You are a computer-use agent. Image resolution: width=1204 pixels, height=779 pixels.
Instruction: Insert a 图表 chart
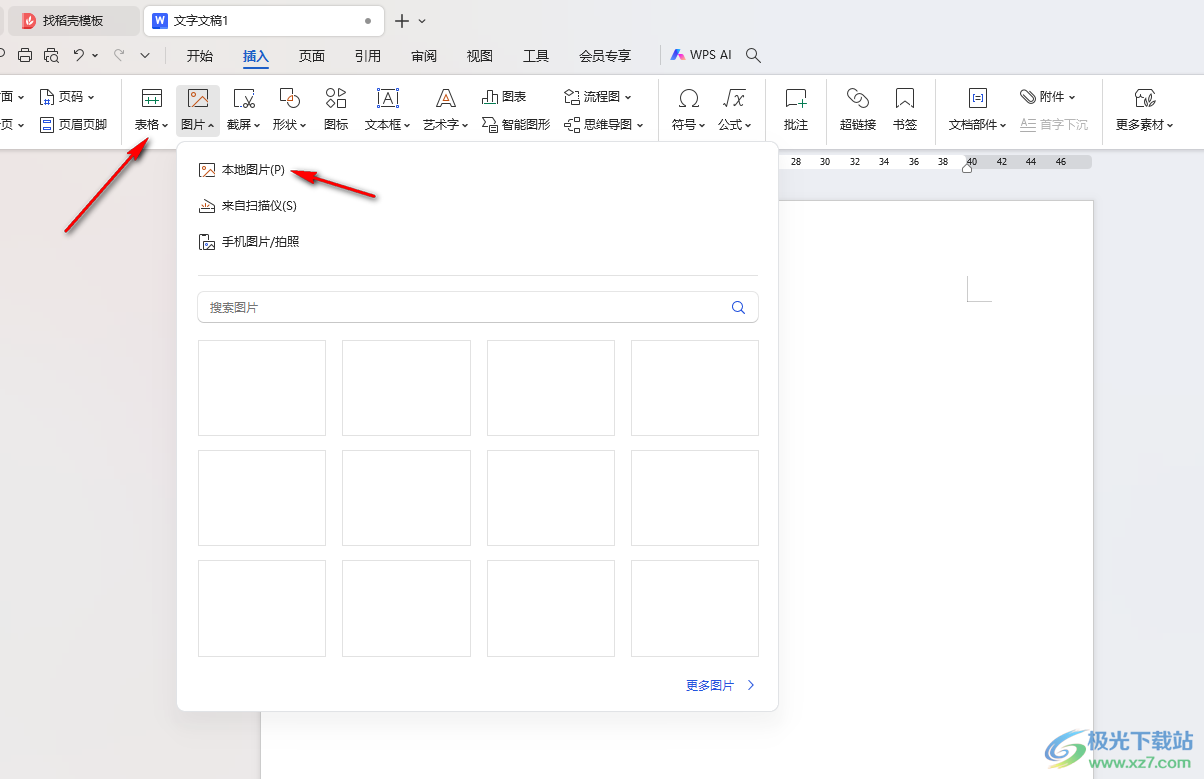pos(504,97)
